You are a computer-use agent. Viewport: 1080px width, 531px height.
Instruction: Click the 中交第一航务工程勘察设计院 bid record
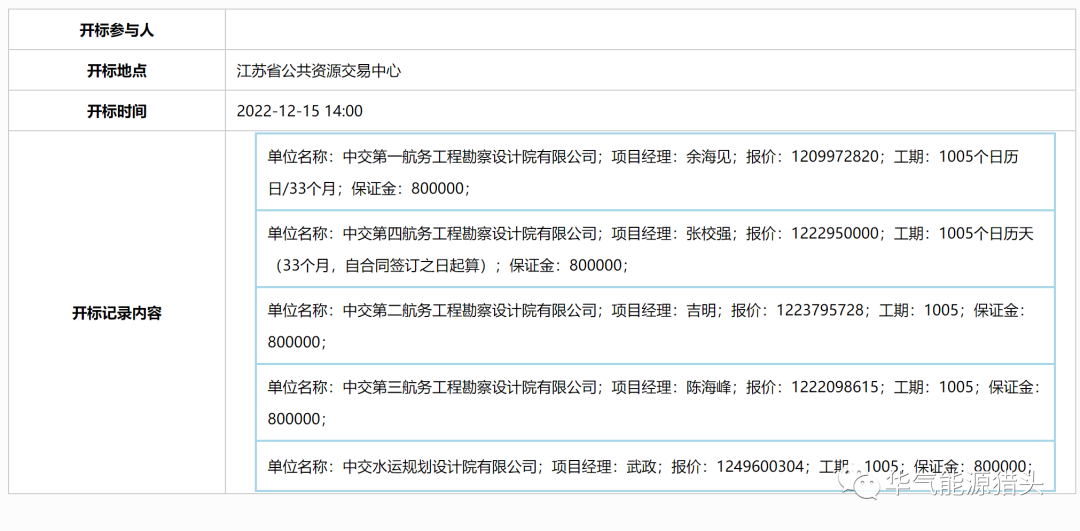click(x=655, y=171)
